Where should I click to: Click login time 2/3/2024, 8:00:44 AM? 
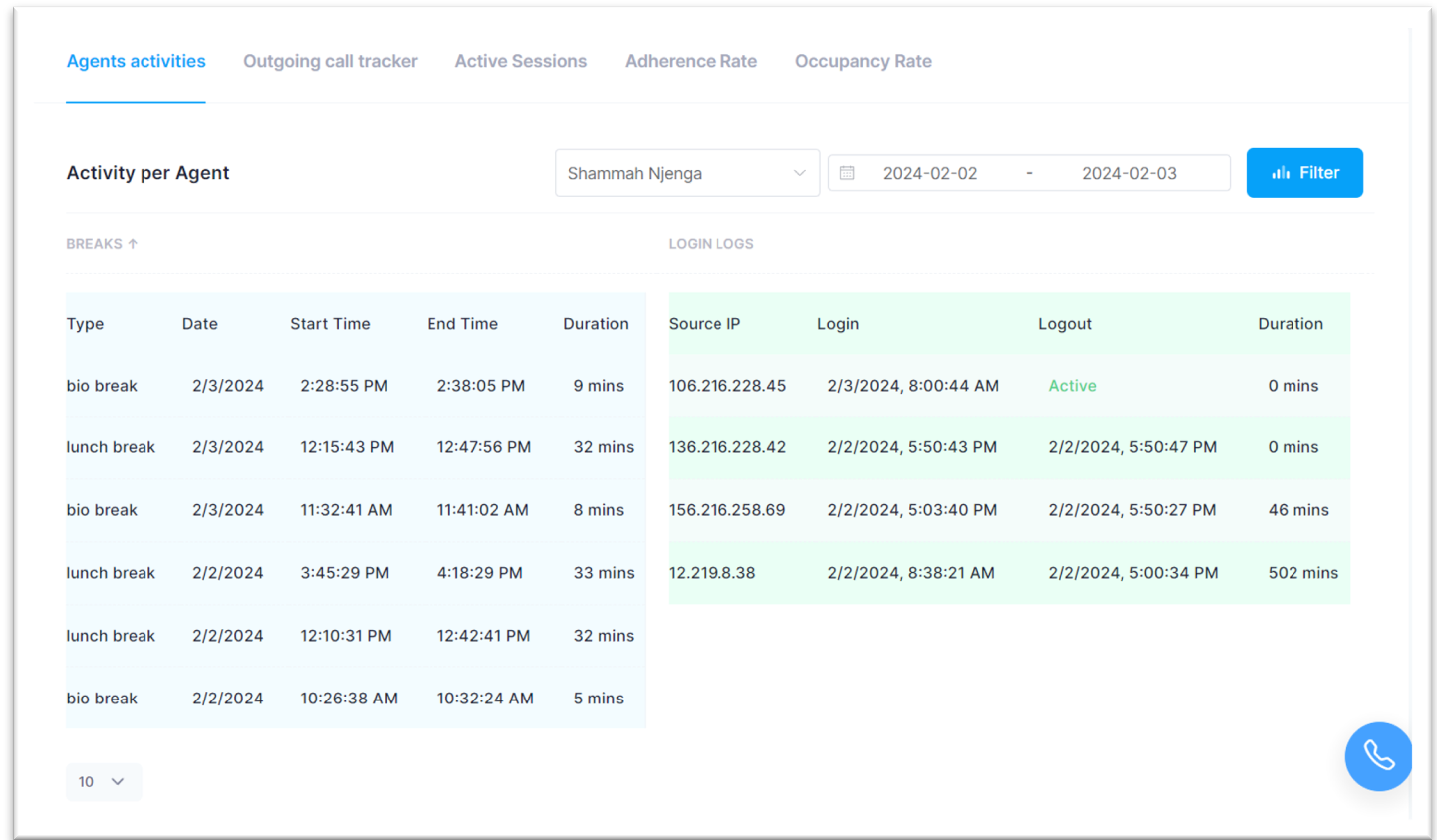tap(913, 386)
